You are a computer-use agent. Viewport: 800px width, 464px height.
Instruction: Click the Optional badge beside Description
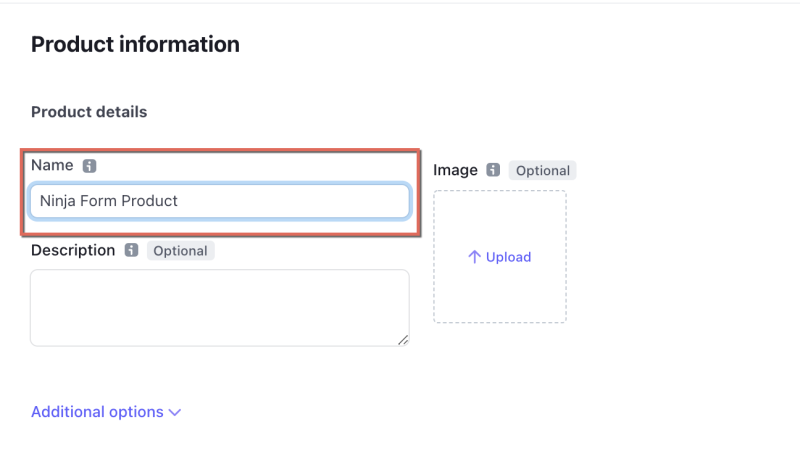(x=180, y=251)
